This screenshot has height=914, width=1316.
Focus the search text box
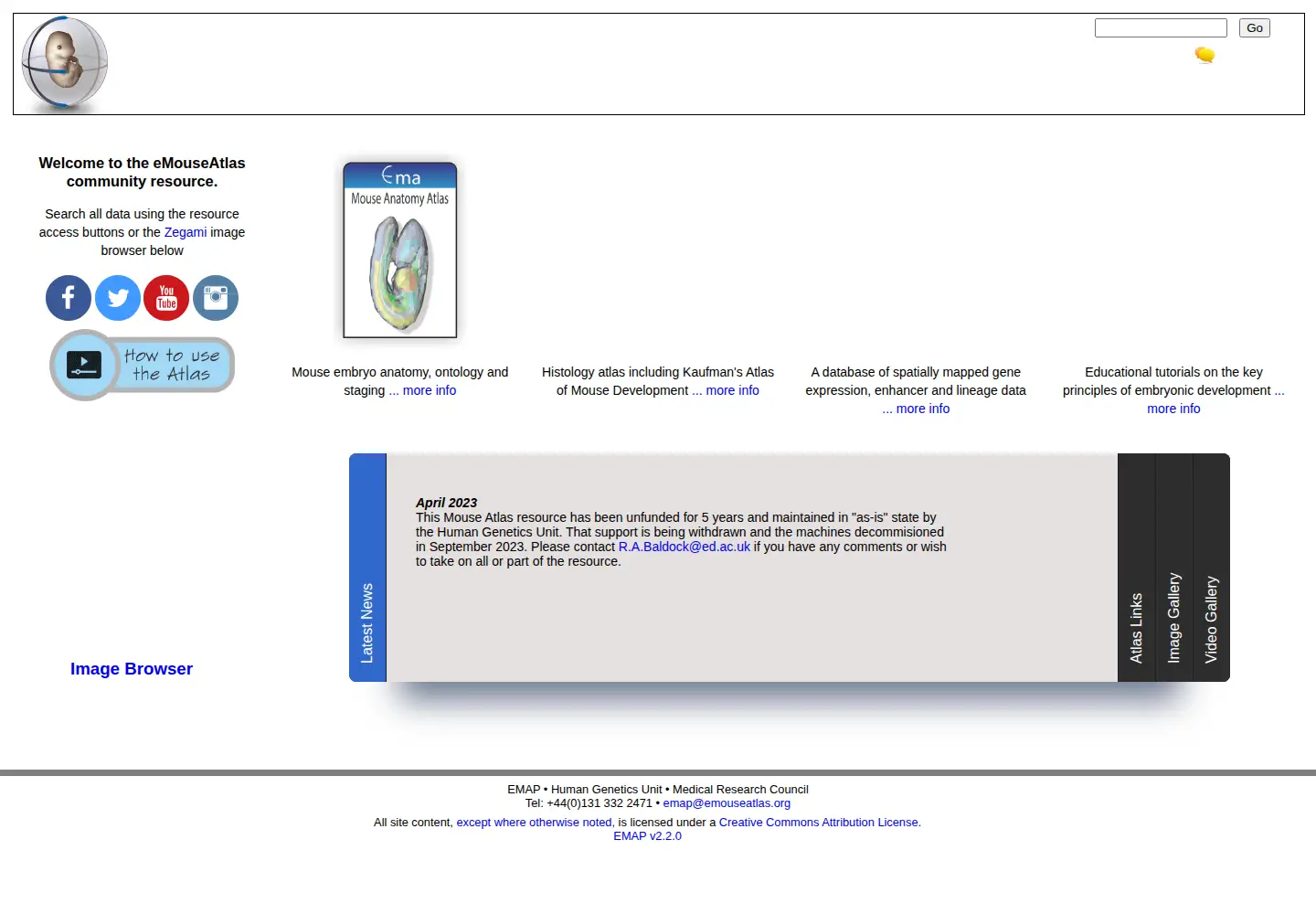(x=1161, y=28)
